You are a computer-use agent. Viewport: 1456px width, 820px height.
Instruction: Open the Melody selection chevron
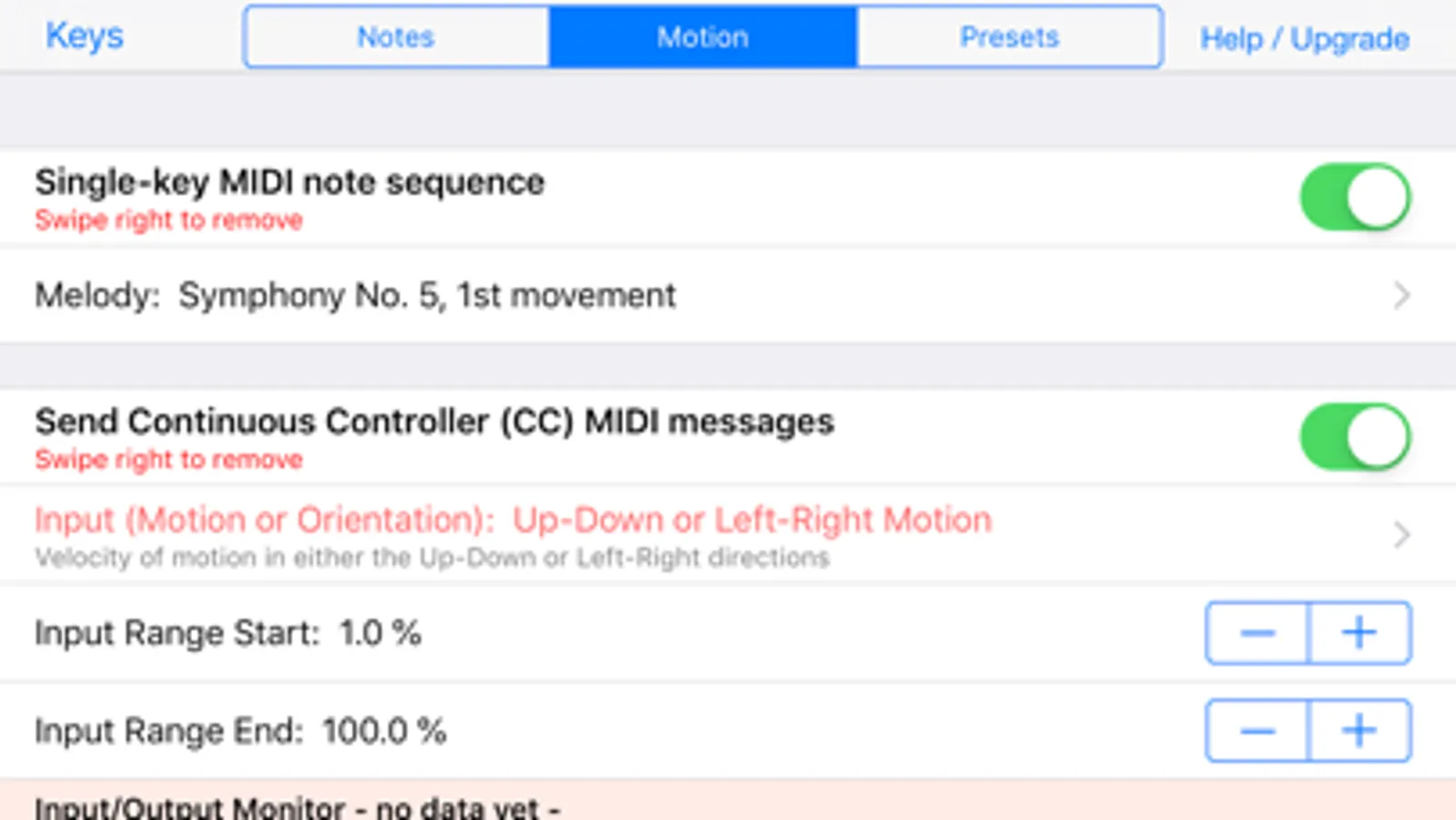1401,295
